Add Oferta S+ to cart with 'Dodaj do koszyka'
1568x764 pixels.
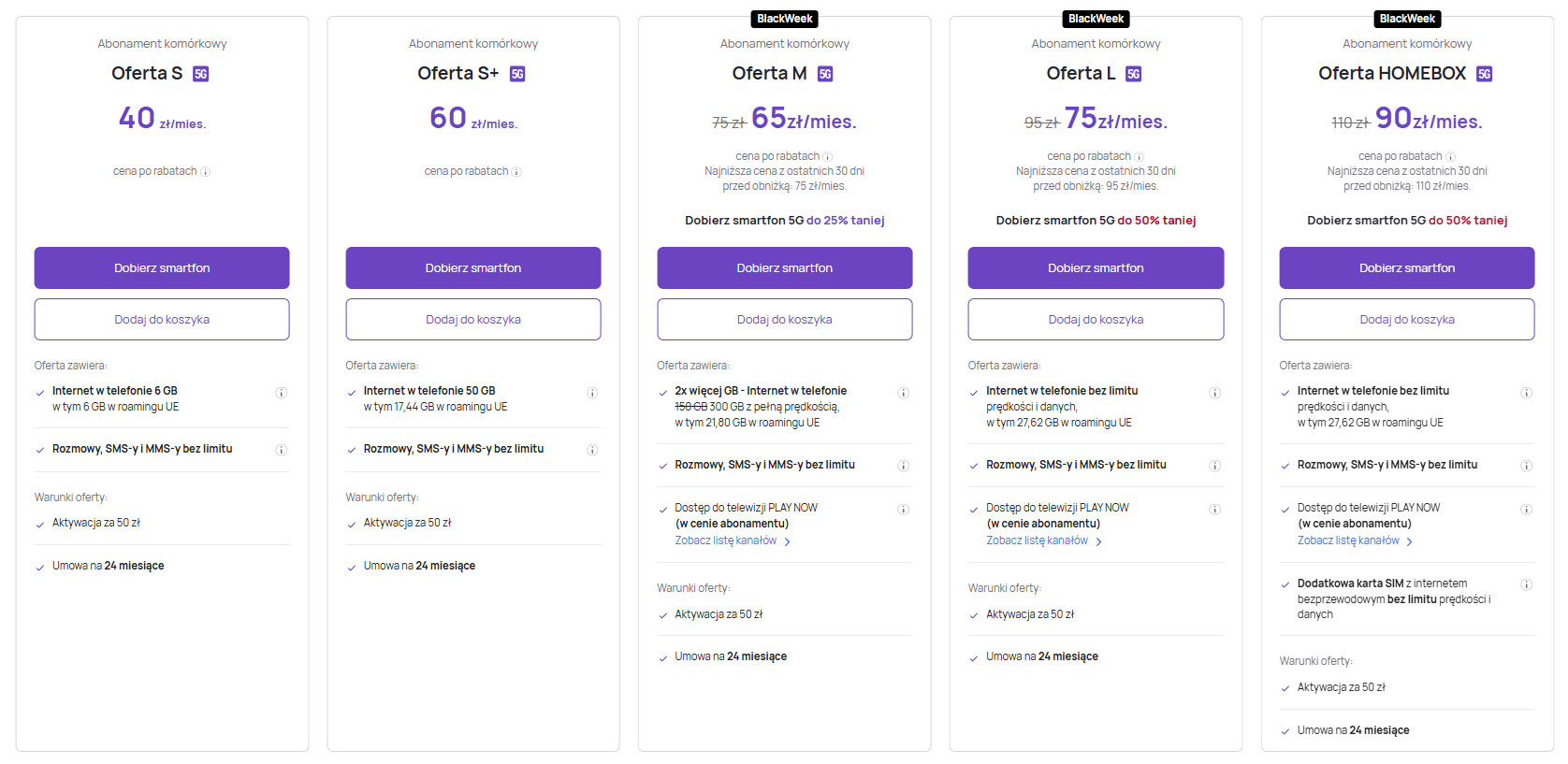coord(473,320)
